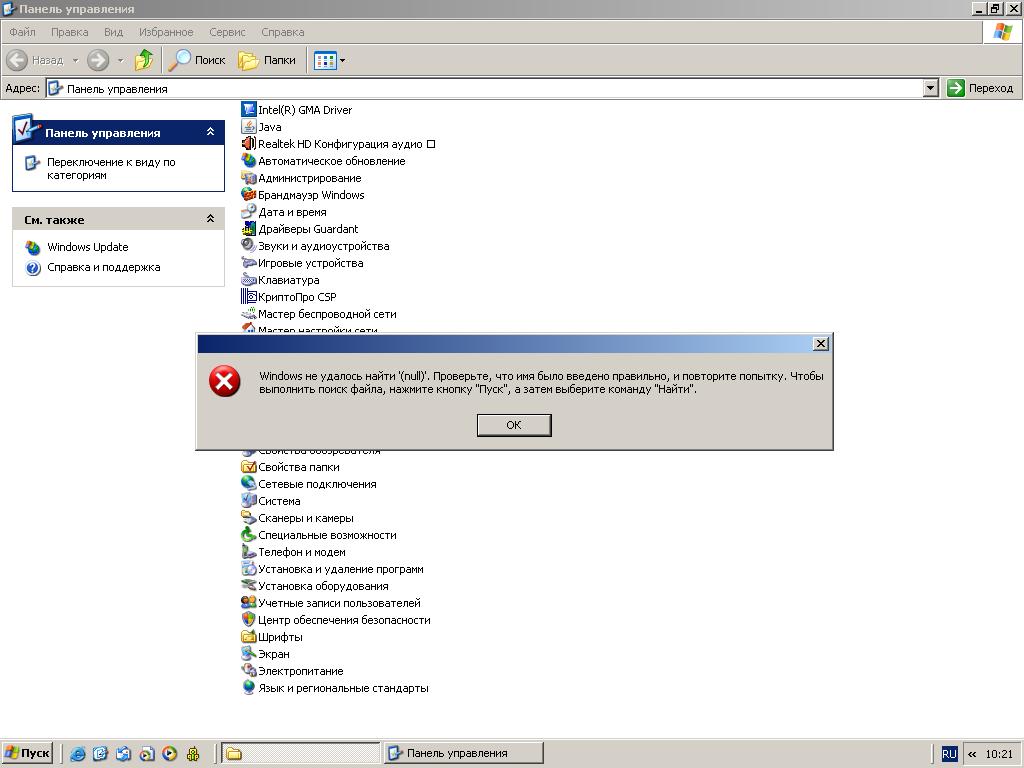
Task: Close the error dialog with X
Action: pyautogui.click(x=821, y=344)
